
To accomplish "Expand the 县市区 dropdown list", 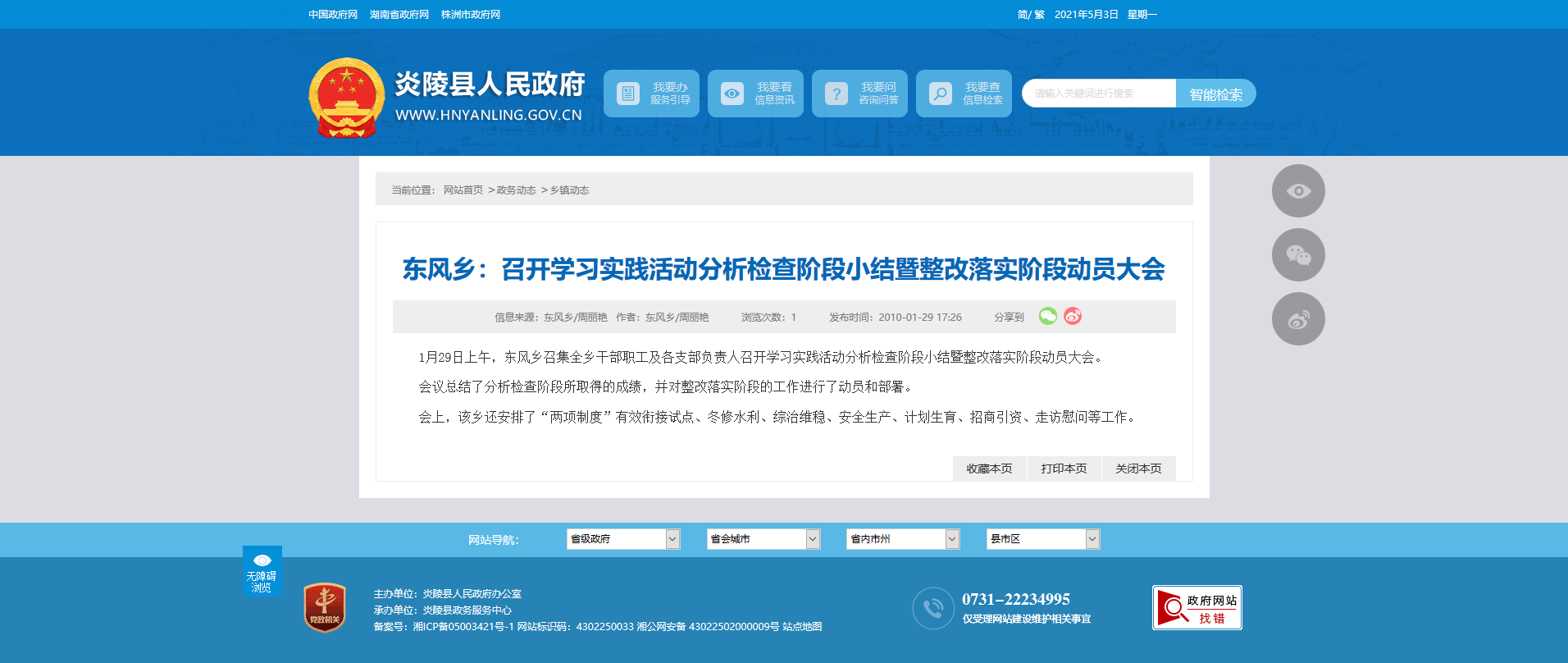I will (1042, 539).
